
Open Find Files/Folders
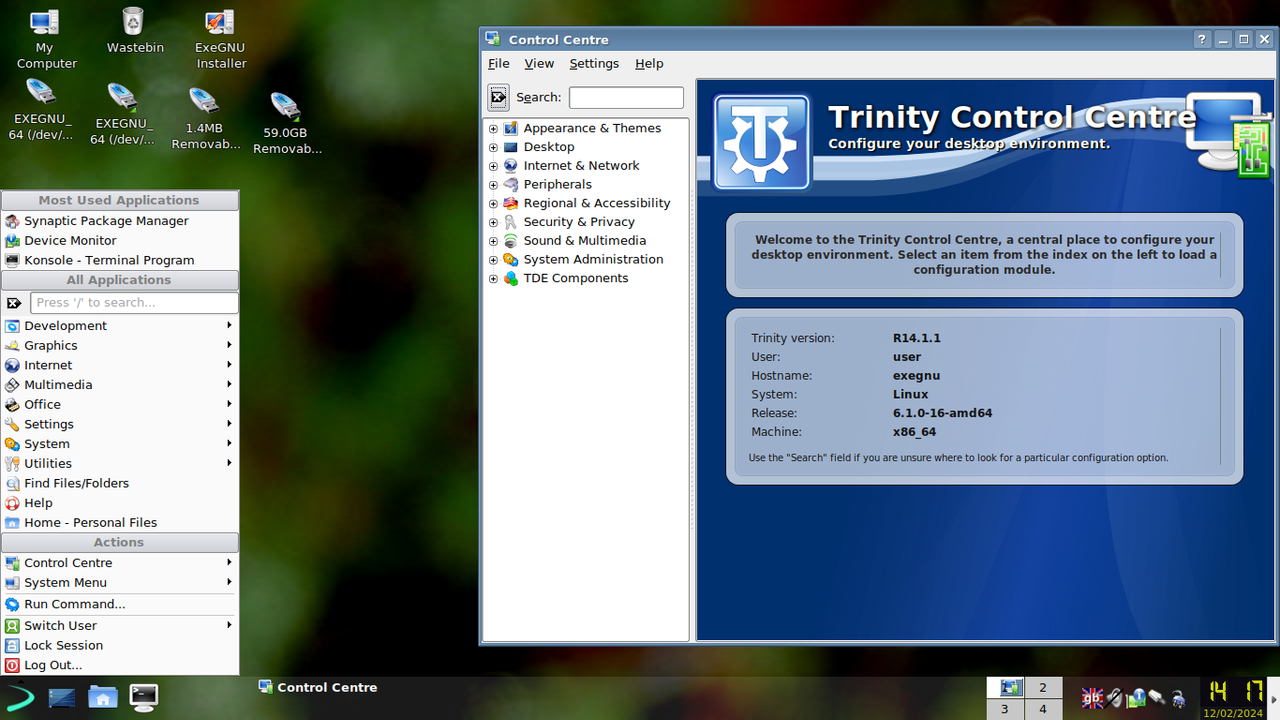(x=120, y=483)
